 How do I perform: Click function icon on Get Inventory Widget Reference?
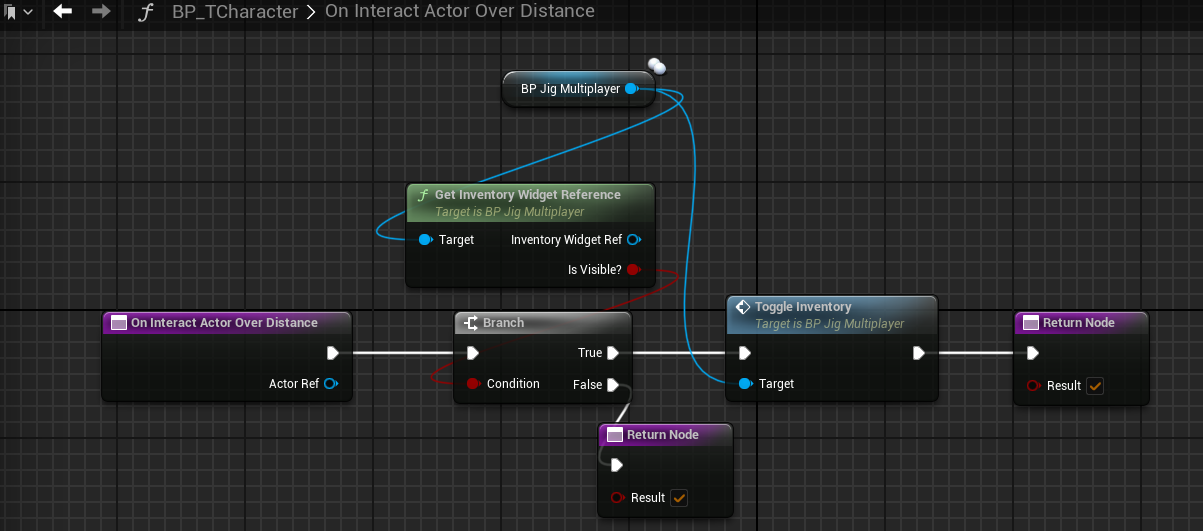423,195
